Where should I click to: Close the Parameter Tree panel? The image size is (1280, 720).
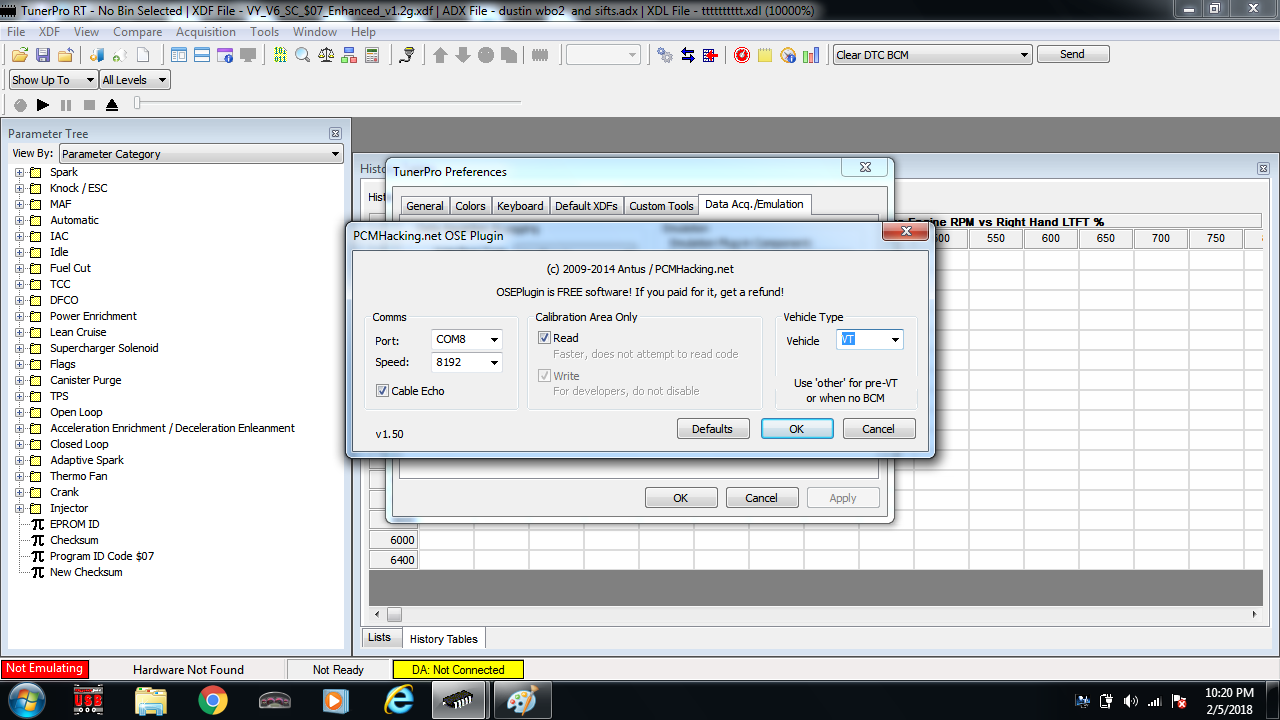336,133
